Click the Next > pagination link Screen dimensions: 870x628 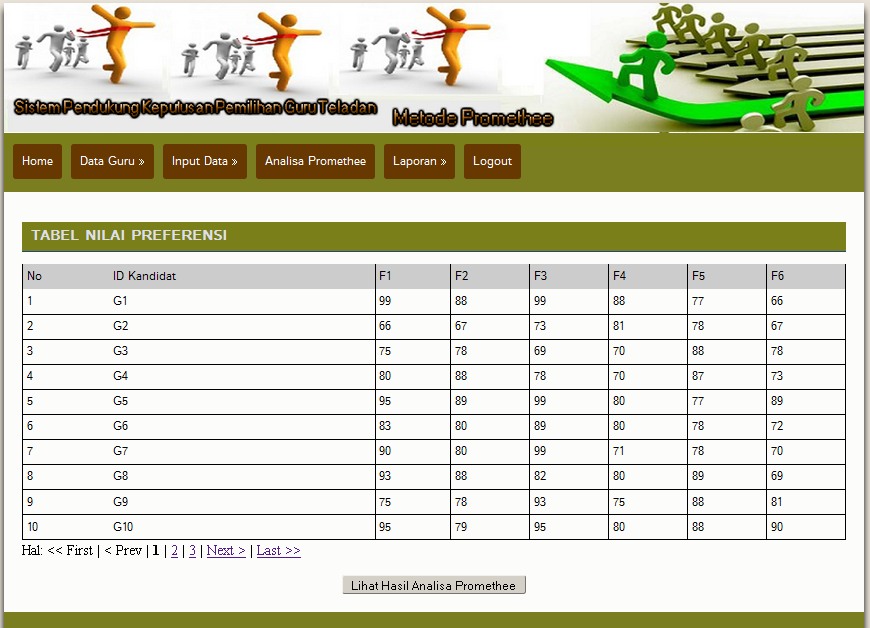click(226, 550)
